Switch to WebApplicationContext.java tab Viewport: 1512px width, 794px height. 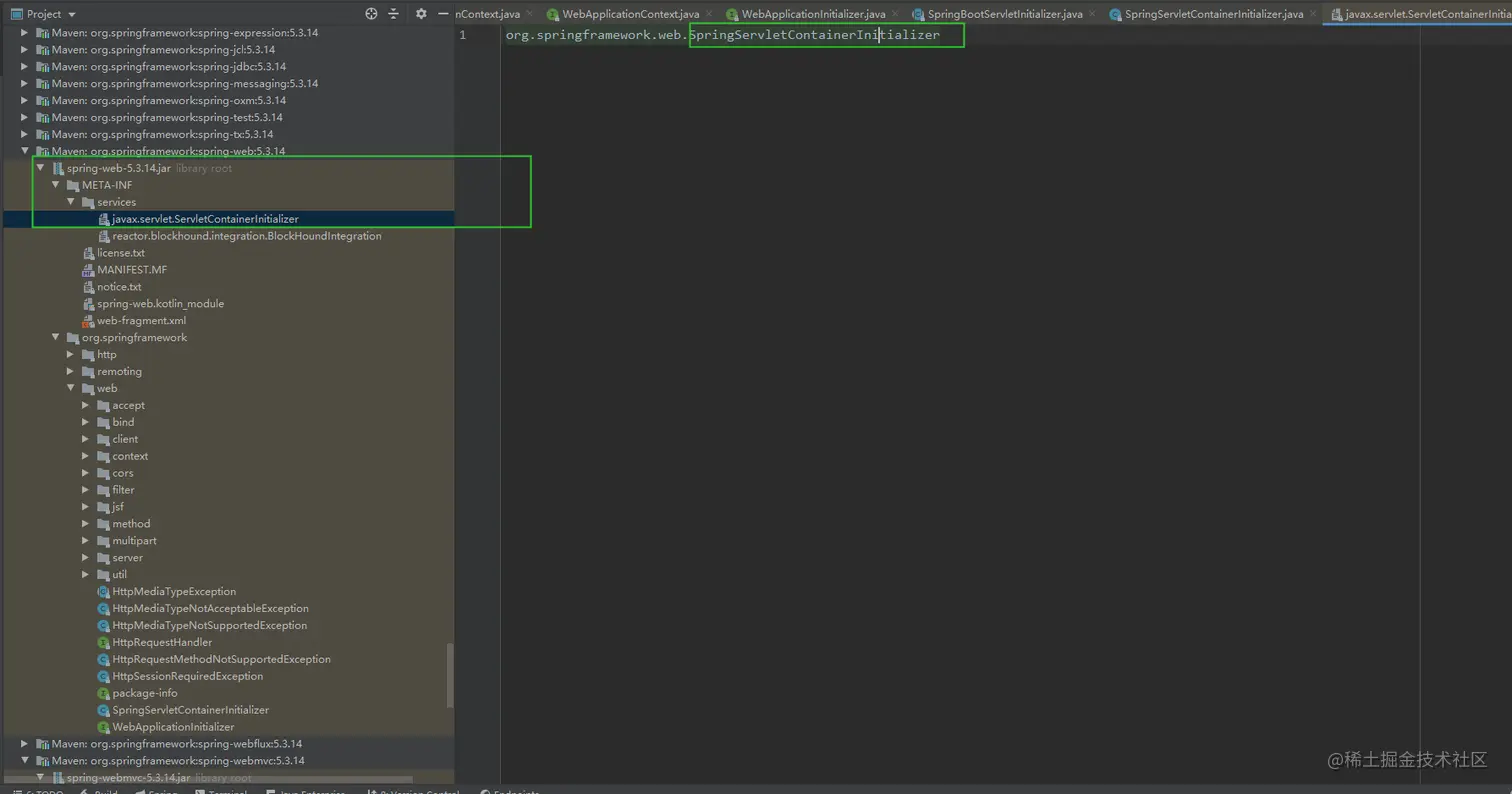tap(630, 14)
